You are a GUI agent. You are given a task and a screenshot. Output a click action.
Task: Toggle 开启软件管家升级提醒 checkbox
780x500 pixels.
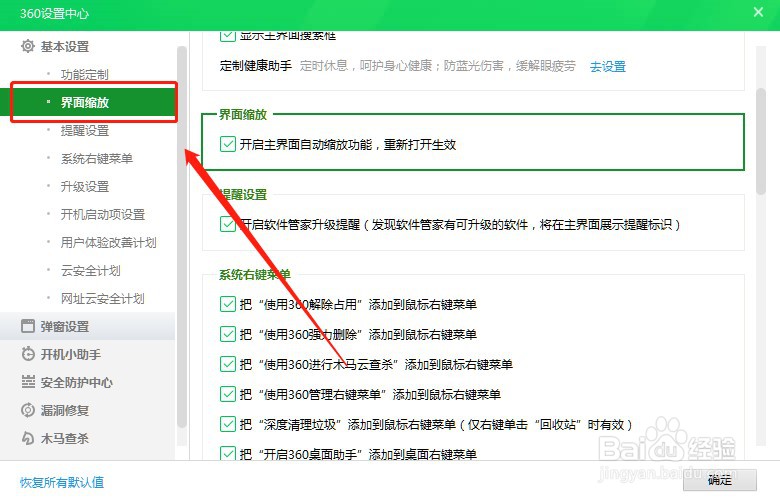pyautogui.click(x=227, y=224)
